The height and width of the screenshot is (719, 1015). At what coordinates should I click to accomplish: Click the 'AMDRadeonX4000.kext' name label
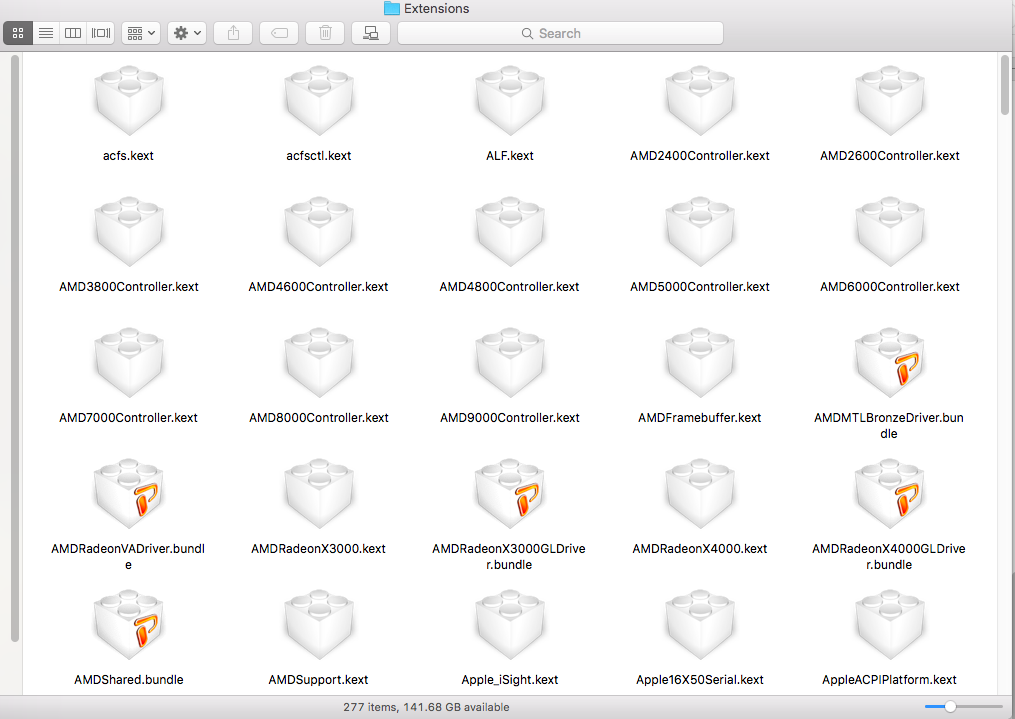click(700, 549)
